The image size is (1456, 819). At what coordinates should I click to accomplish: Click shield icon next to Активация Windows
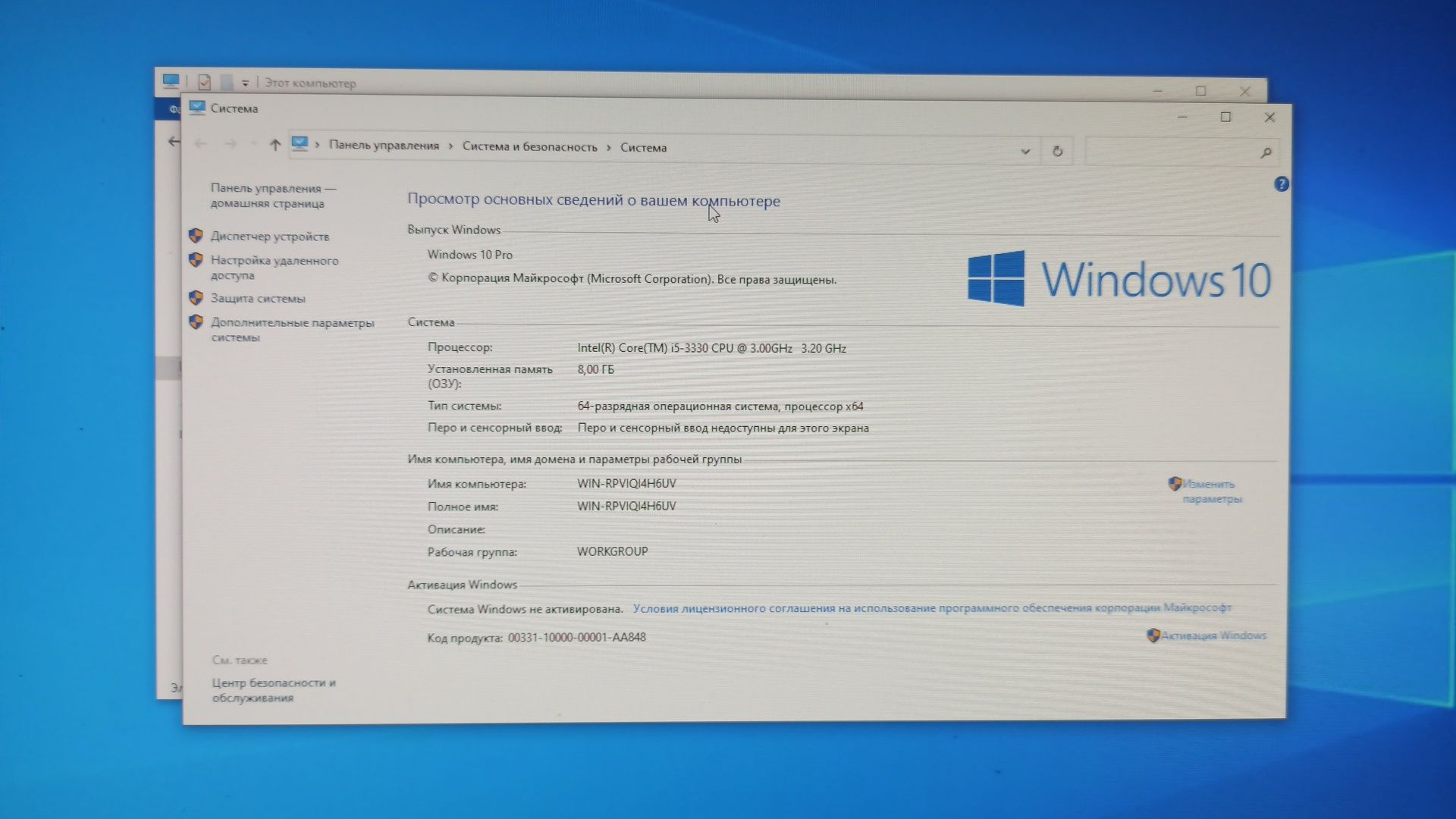point(1153,635)
